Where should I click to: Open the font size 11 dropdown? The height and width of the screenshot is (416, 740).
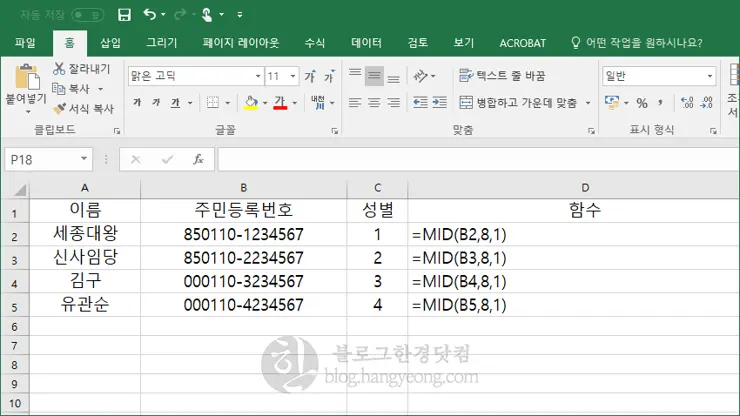[x=293, y=76]
